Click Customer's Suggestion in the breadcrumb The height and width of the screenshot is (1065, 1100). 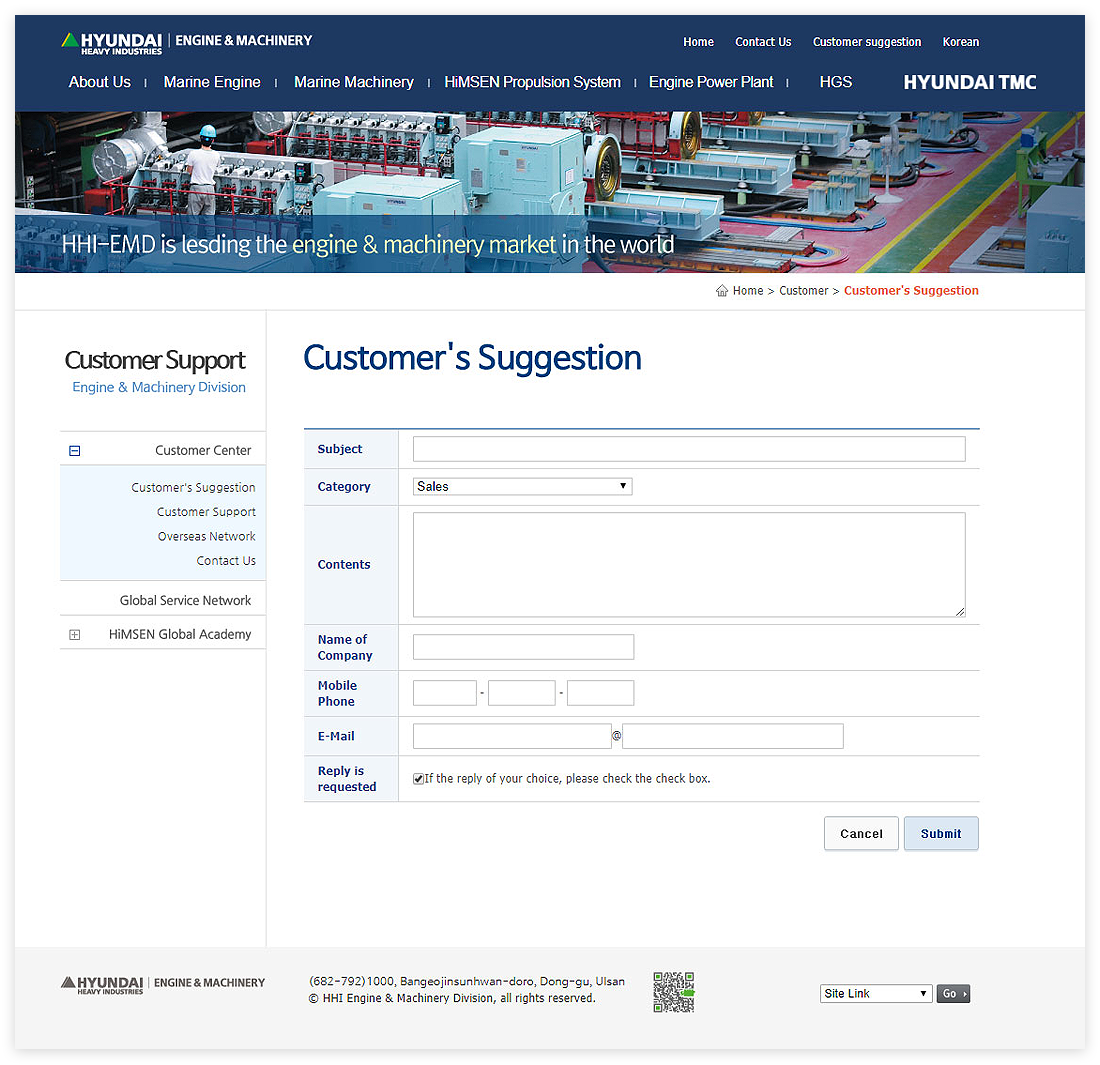[911, 290]
